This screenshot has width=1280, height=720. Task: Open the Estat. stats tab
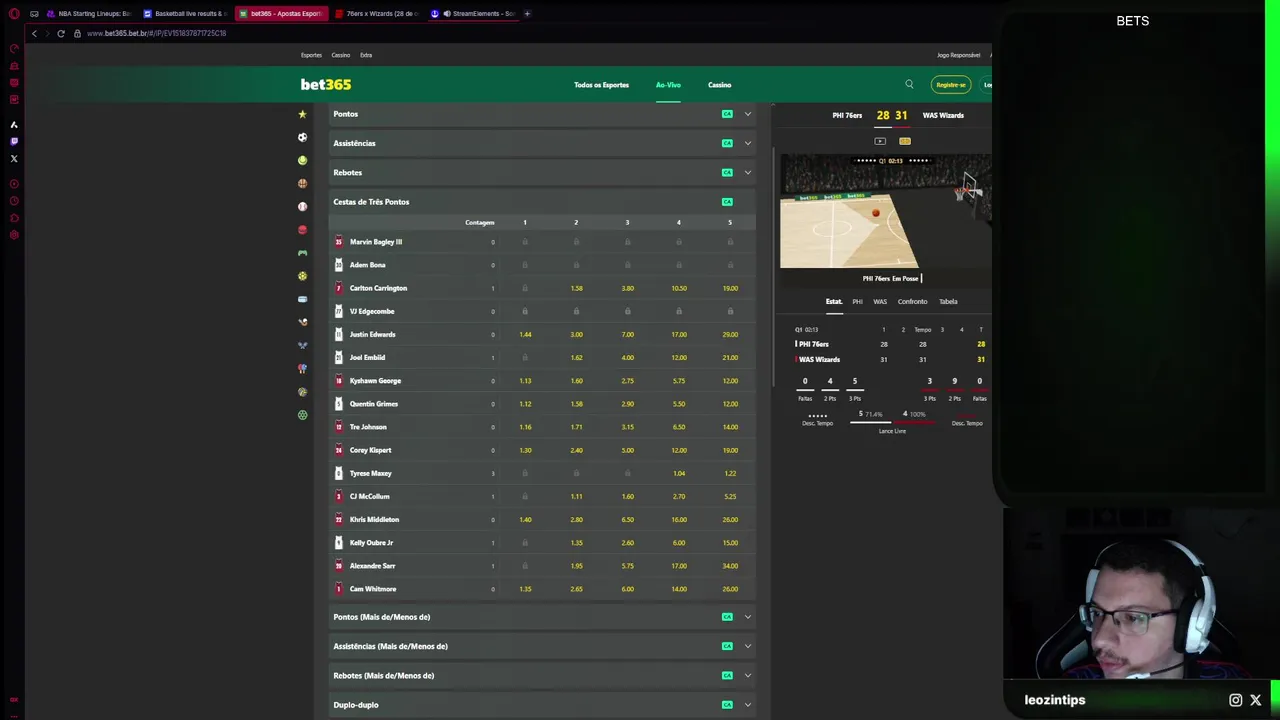pyautogui.click(x=834, y=302)
